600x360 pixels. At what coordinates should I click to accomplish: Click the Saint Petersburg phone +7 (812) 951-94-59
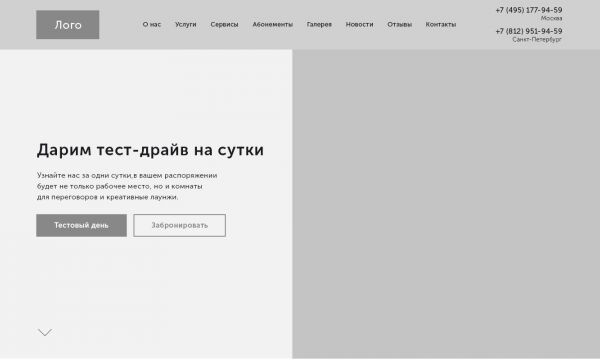(529, 31)
